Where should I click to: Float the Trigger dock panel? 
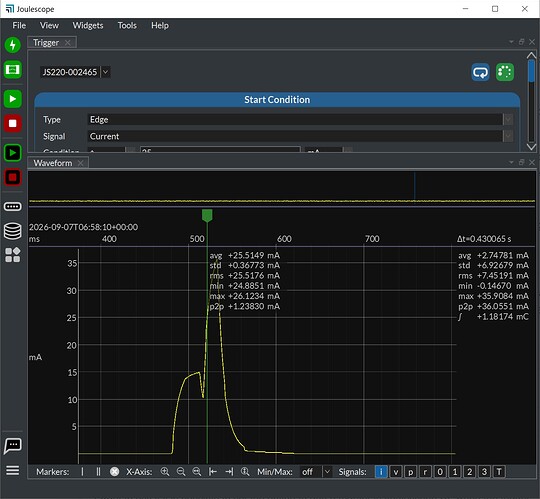521,42
